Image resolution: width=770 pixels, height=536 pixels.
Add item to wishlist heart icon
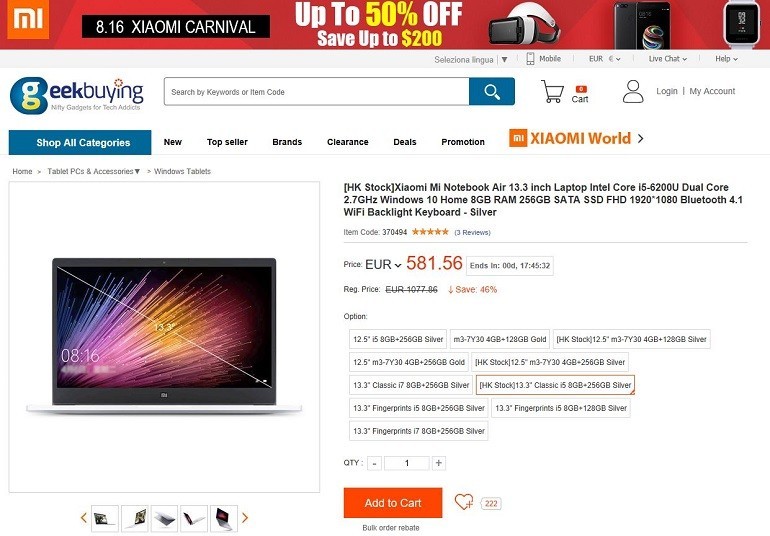click(x=464, y=502)
